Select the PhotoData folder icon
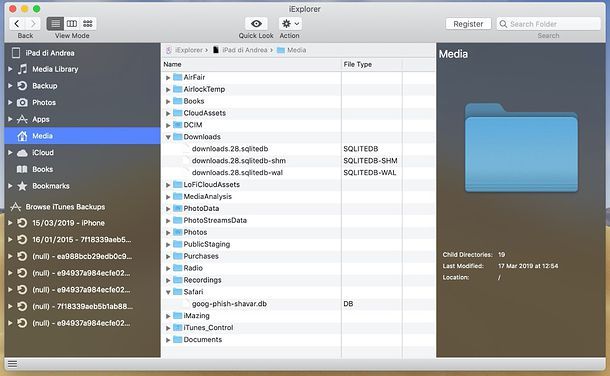This screenshot has height=376, width=610. 178,208
